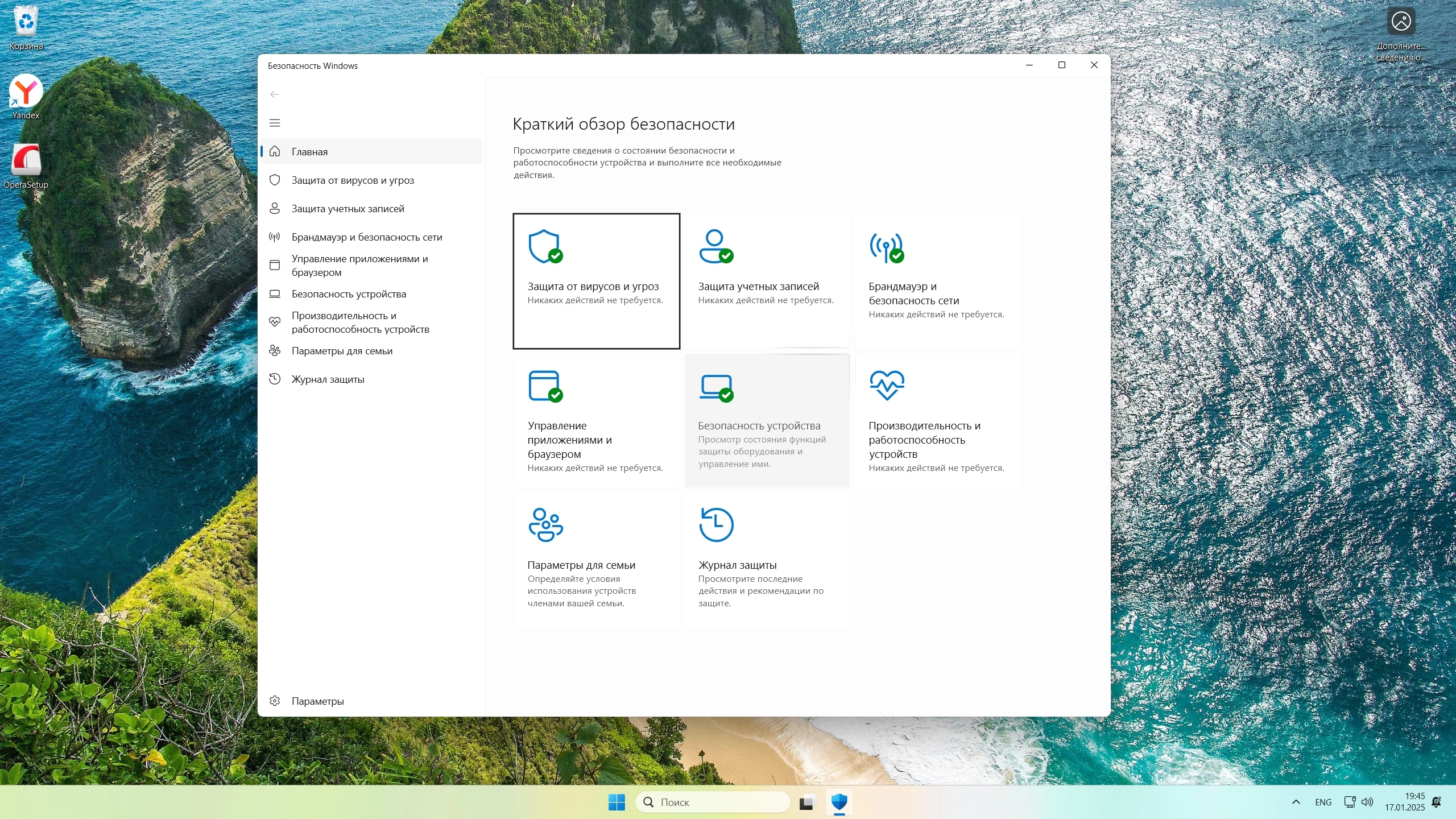
Task: Open Параметры settings at sidebar bottom
Action: point(317,701)
